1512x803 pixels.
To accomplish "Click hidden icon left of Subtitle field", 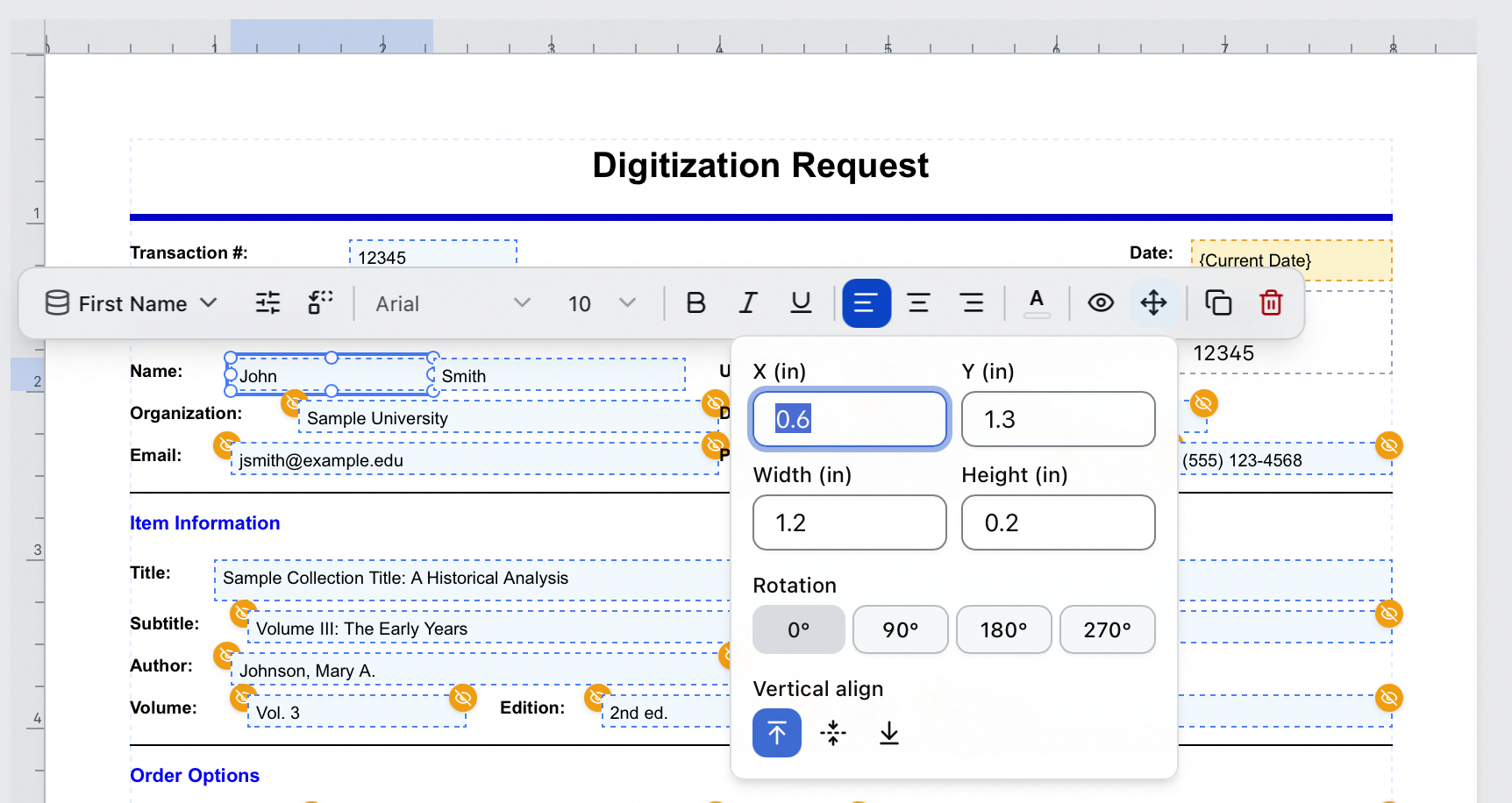I will click(243, 614).
